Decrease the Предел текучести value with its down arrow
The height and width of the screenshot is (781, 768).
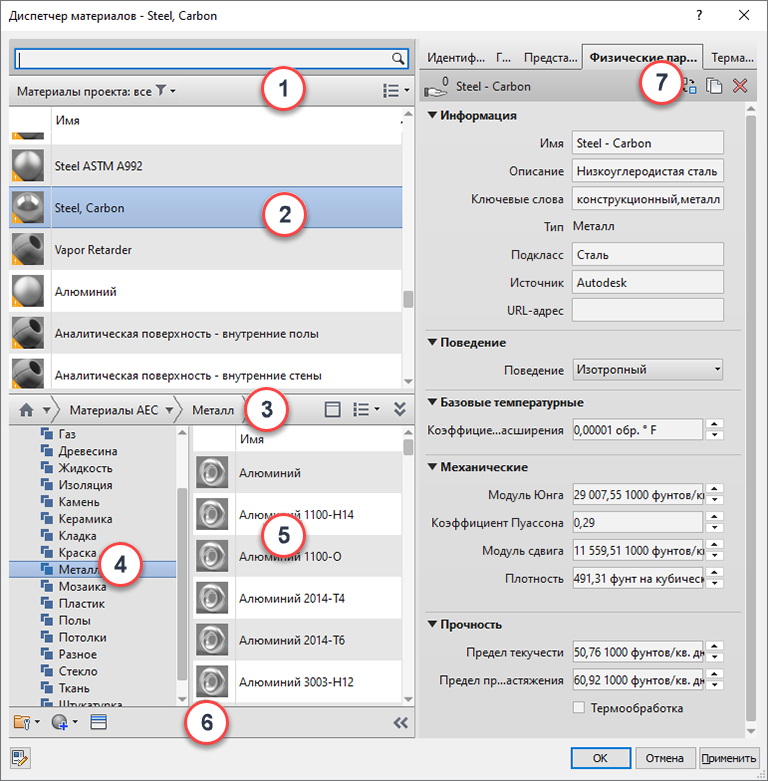click(714, 657)
